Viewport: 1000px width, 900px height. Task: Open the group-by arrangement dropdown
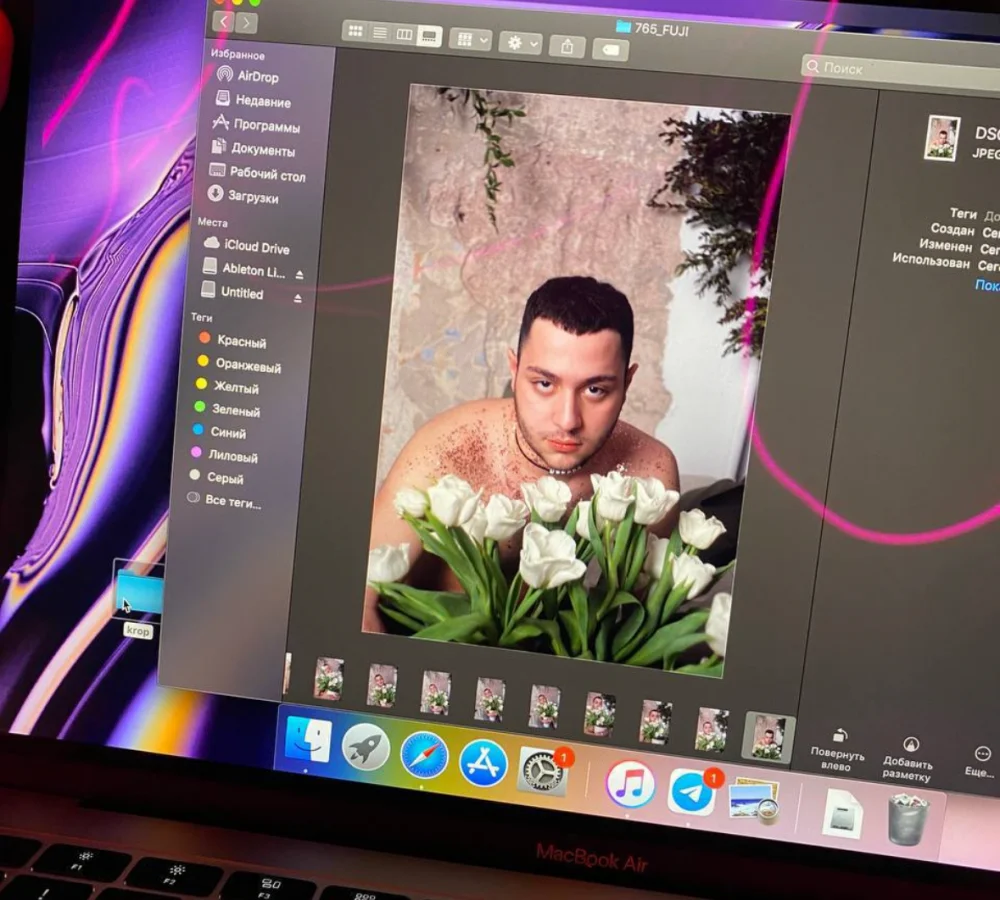471,40
